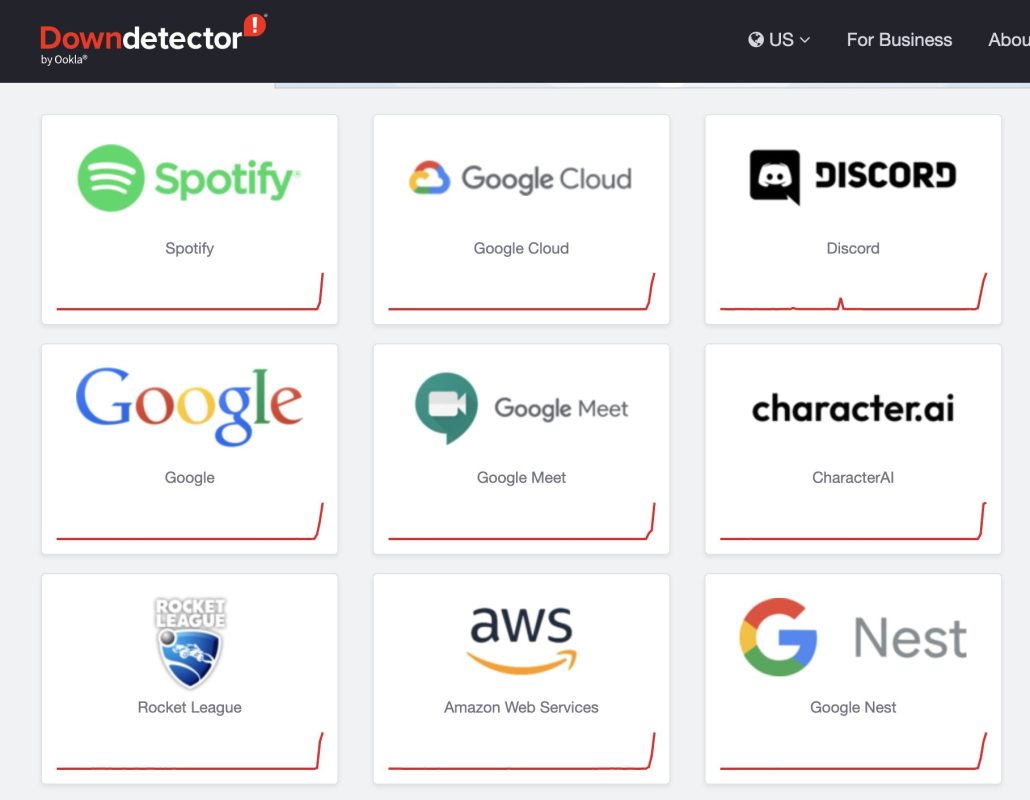Click the Discord logo image

[x=853, y=177]
